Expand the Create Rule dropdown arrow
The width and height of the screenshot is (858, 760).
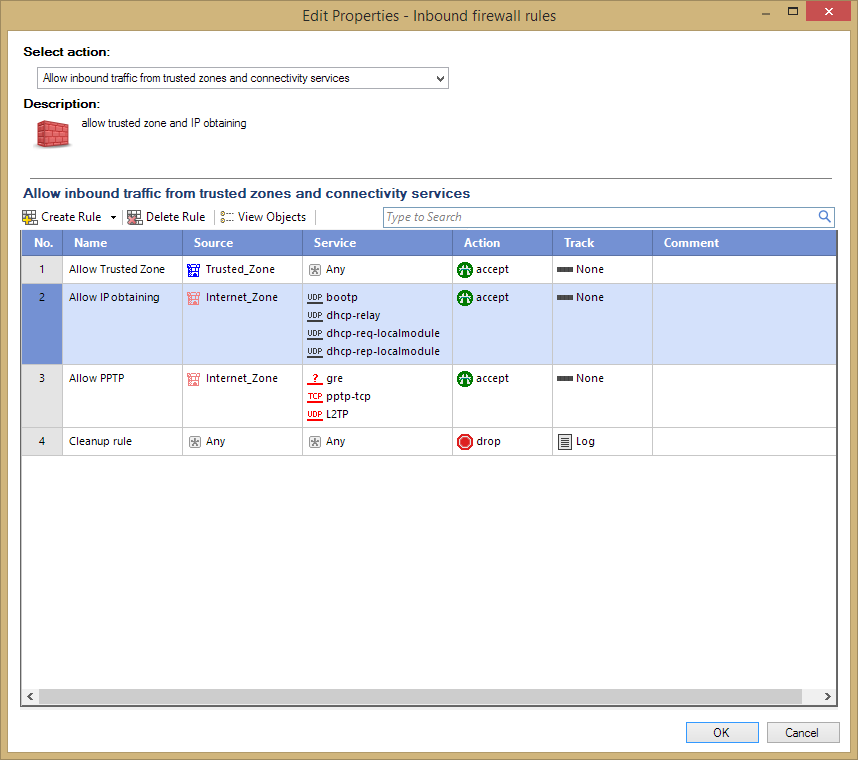coord(113,217)
